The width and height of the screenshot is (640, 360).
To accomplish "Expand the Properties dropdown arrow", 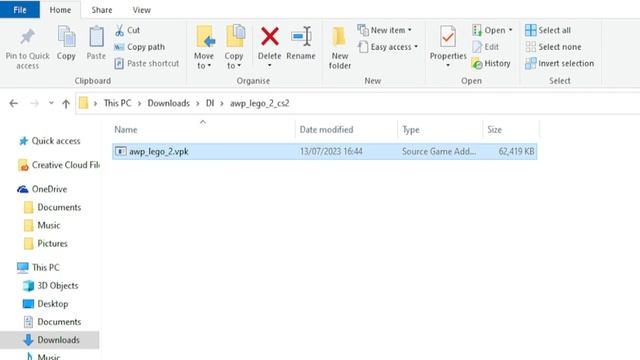I will coord(448,66).
